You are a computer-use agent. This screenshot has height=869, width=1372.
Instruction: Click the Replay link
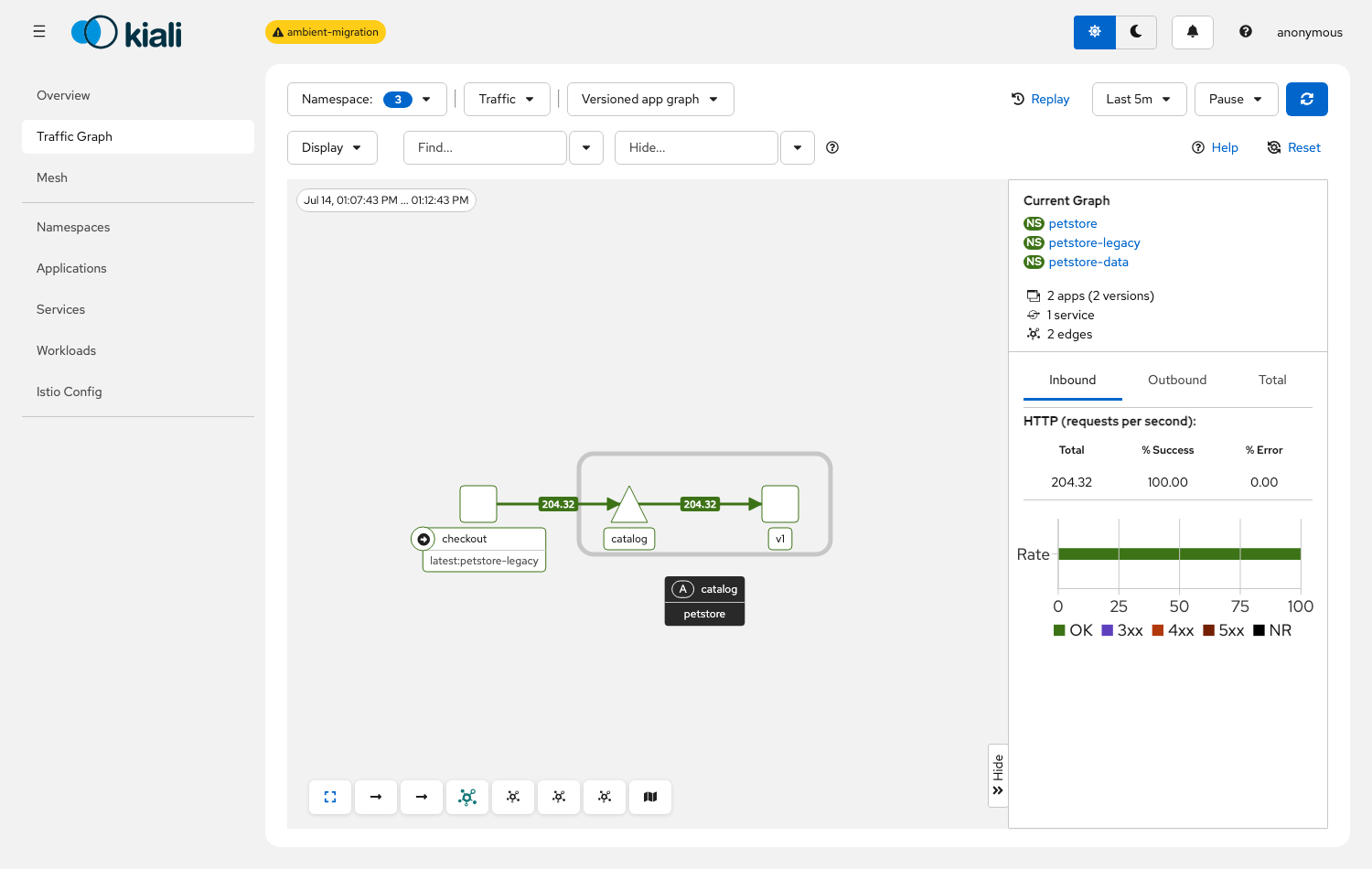coord(1040,99)
